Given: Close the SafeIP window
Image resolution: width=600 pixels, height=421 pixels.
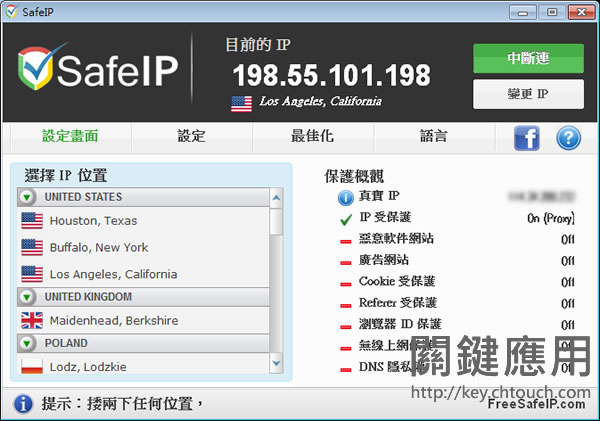Looking at the screenshot, I should [x=581, y=13].
